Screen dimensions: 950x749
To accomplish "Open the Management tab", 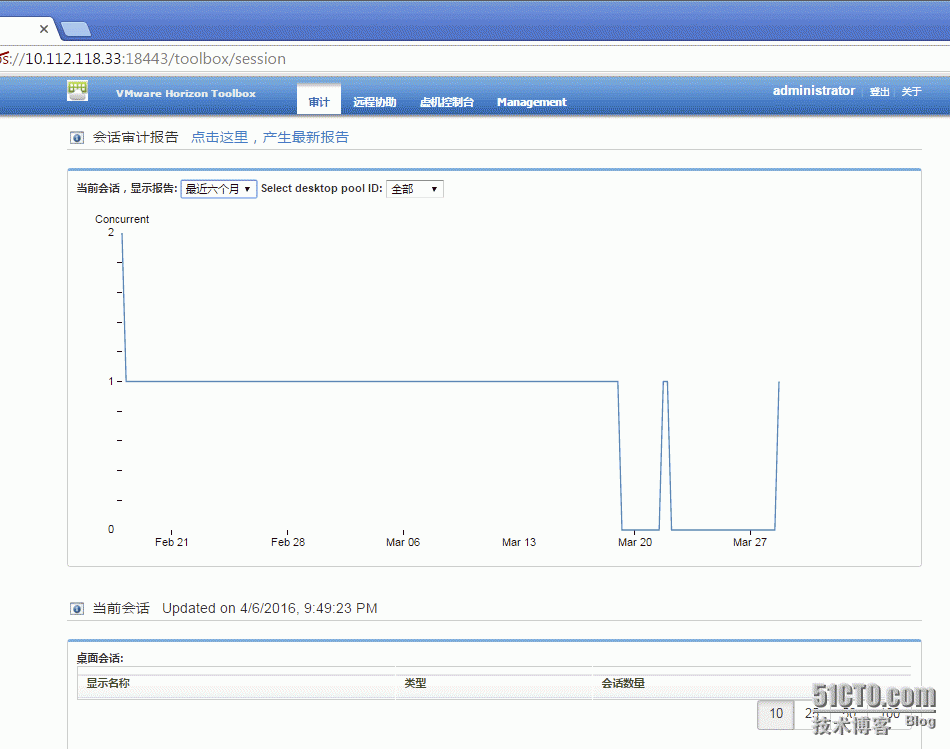I will pyautogui.click(x=531, y=102).
